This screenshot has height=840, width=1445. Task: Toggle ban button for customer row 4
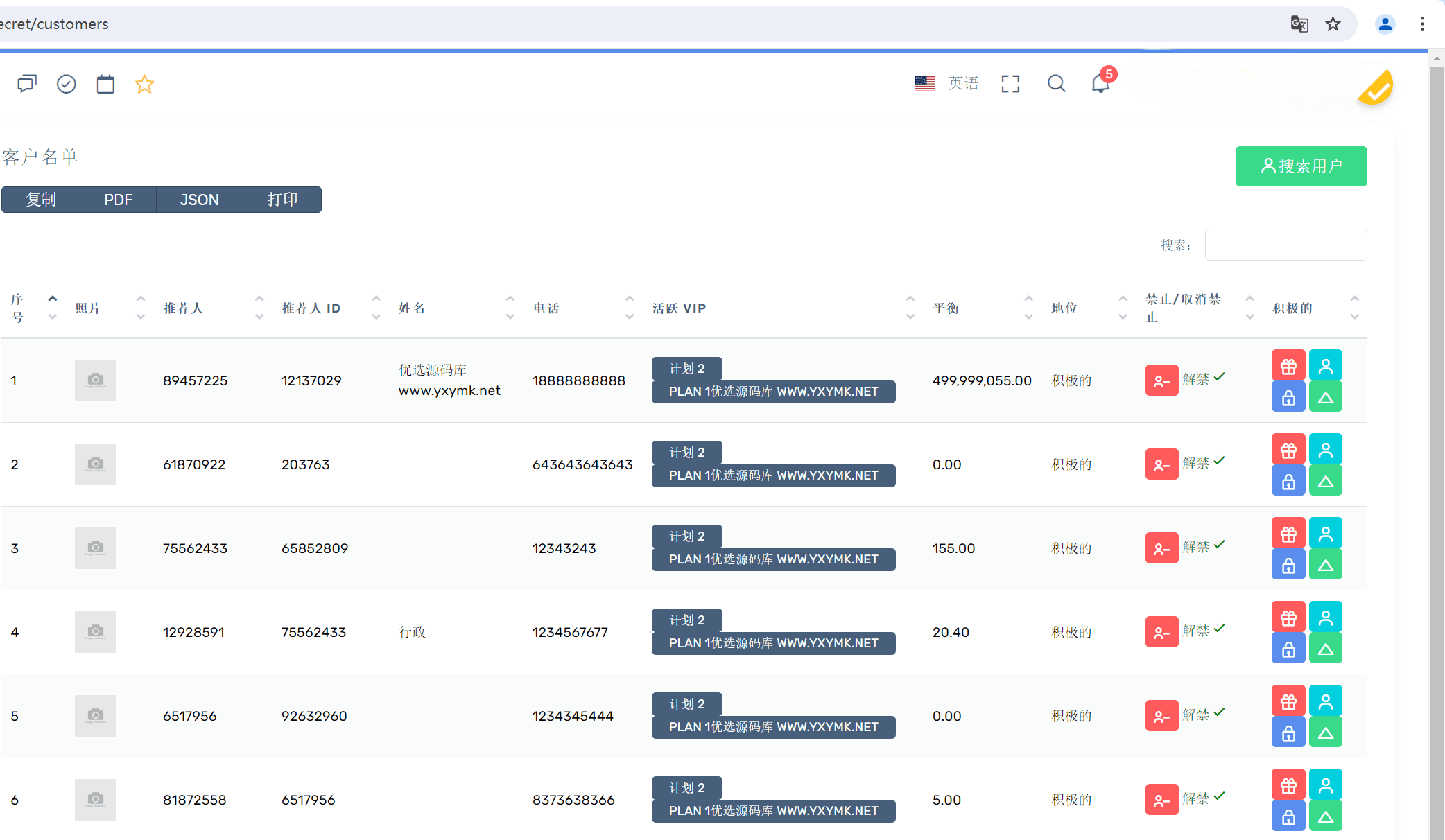tap(1161, 632)
